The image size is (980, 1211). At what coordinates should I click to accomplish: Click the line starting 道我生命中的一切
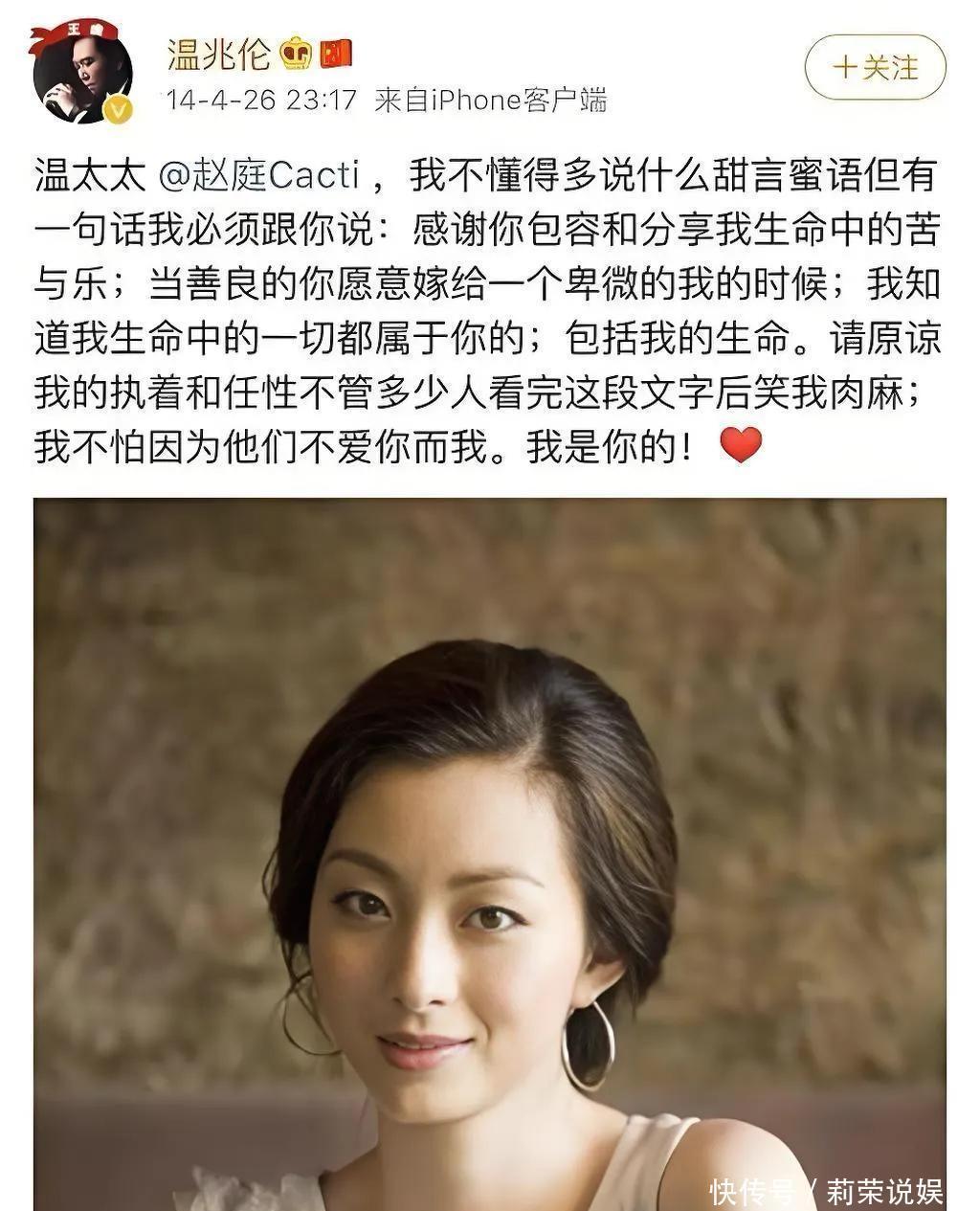point(488,338)
